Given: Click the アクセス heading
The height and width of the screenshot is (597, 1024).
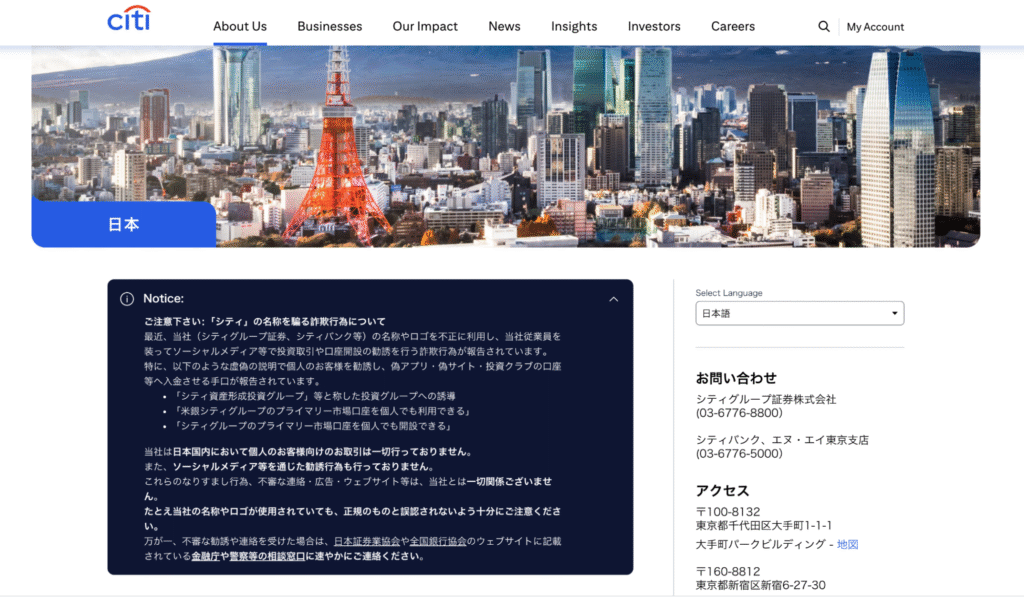Looking at the screenshot, I should click(722, 491).
